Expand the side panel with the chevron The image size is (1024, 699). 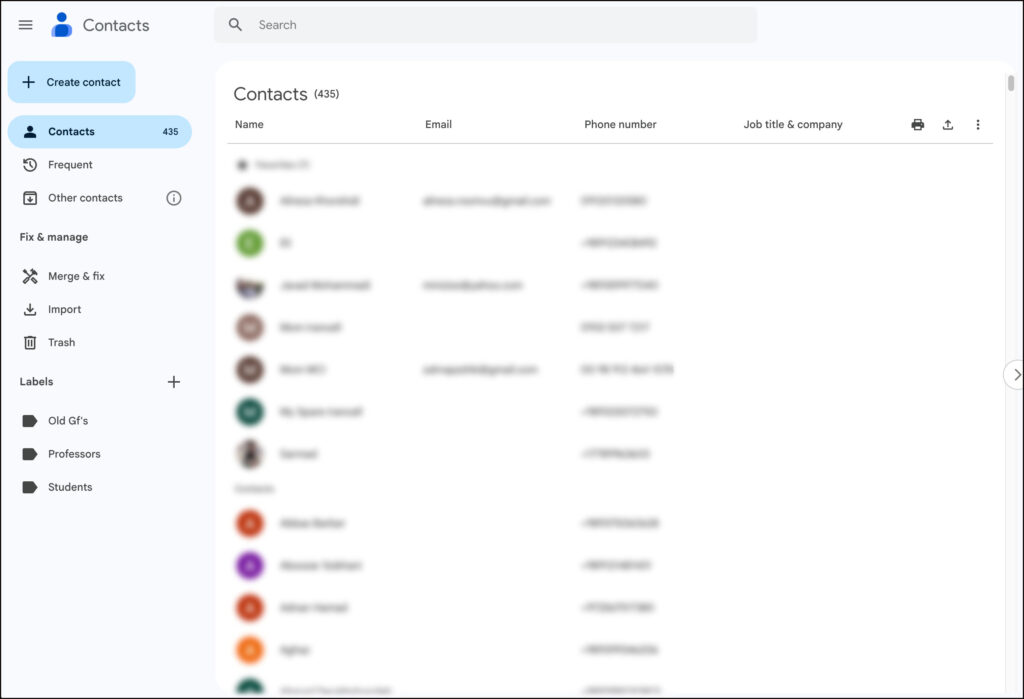click(1014, 374)
